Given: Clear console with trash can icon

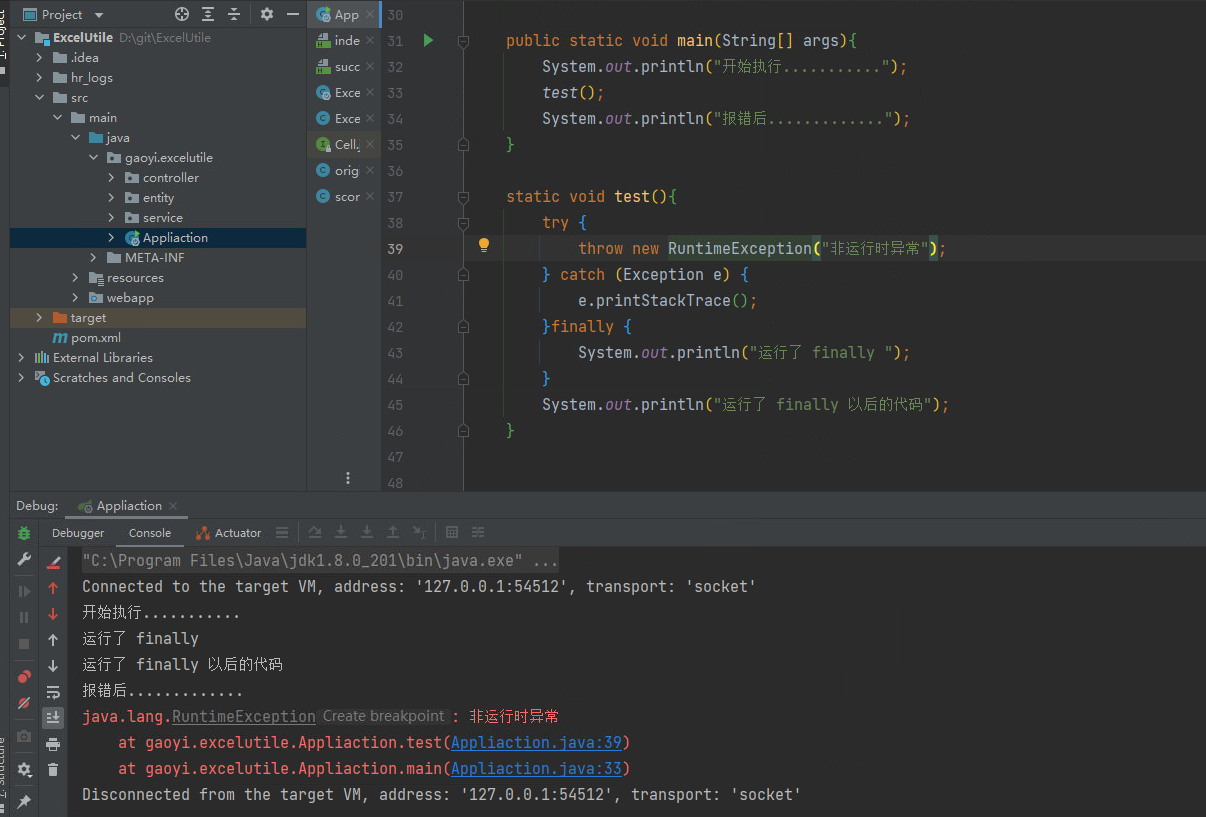Looking at the screenshot, I should click(x=53, y=770).
